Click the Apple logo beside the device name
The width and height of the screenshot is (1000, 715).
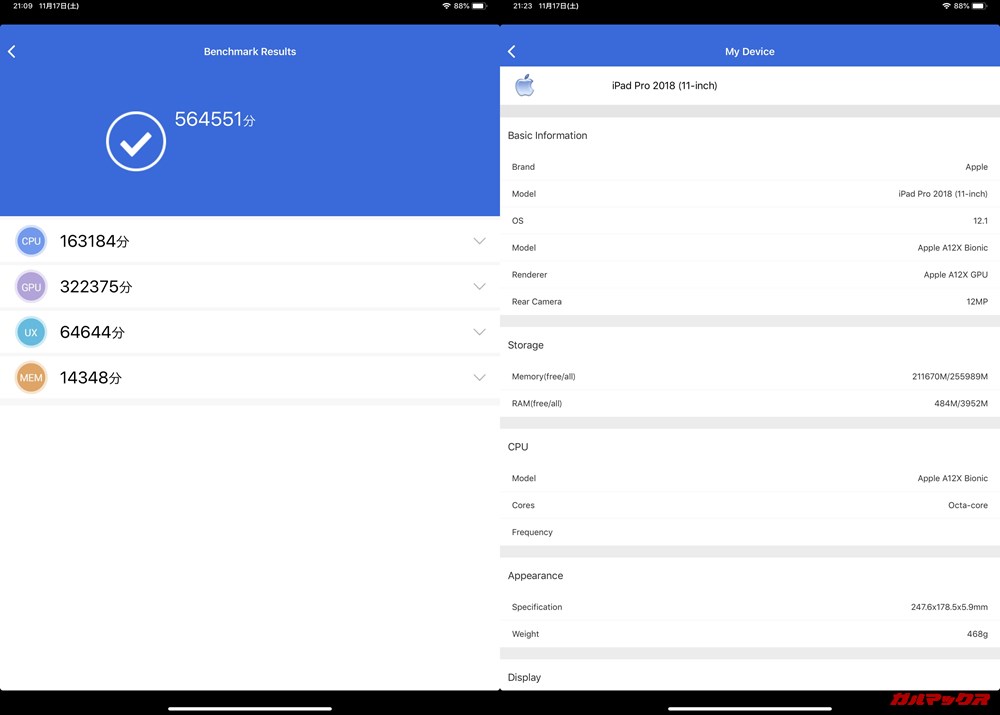tap(526, 85)
